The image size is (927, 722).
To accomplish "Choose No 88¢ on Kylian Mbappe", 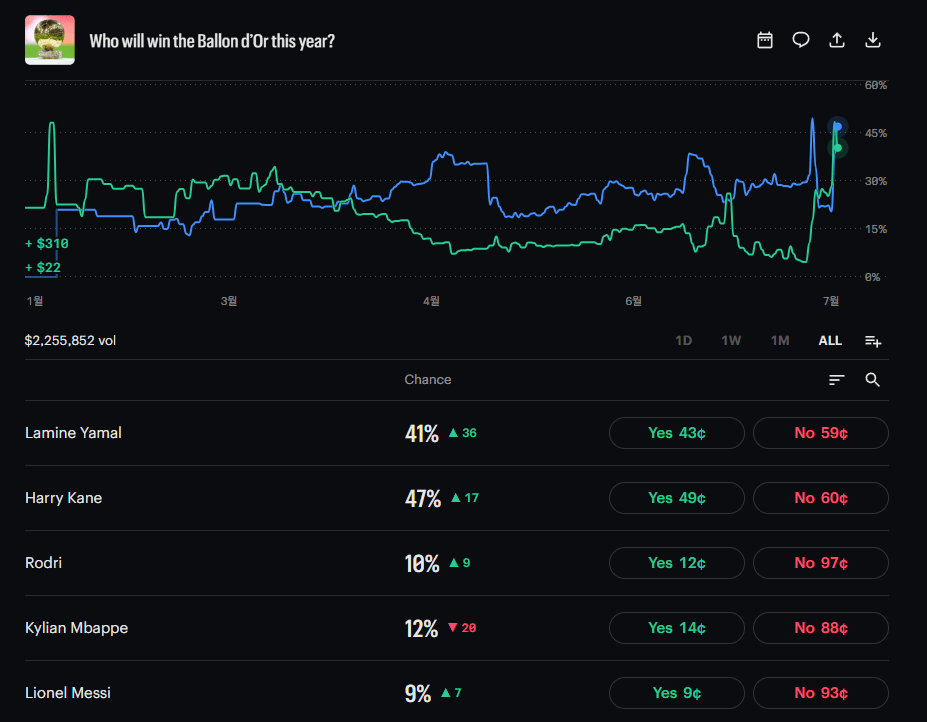I will coord(821,628).
